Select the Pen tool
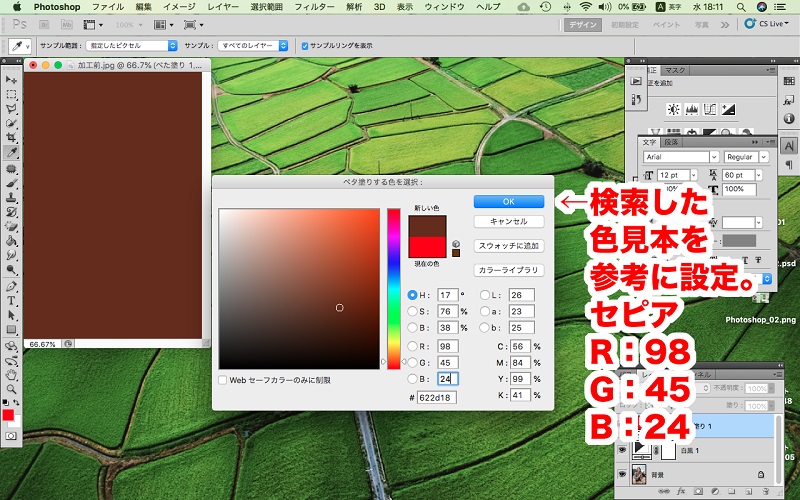The image size is (800, 500). tap(11, 286)
